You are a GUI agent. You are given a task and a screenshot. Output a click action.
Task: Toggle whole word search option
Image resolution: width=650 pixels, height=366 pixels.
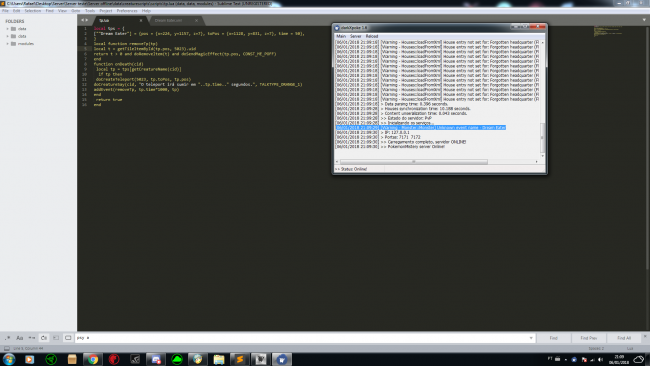point(32,338)
